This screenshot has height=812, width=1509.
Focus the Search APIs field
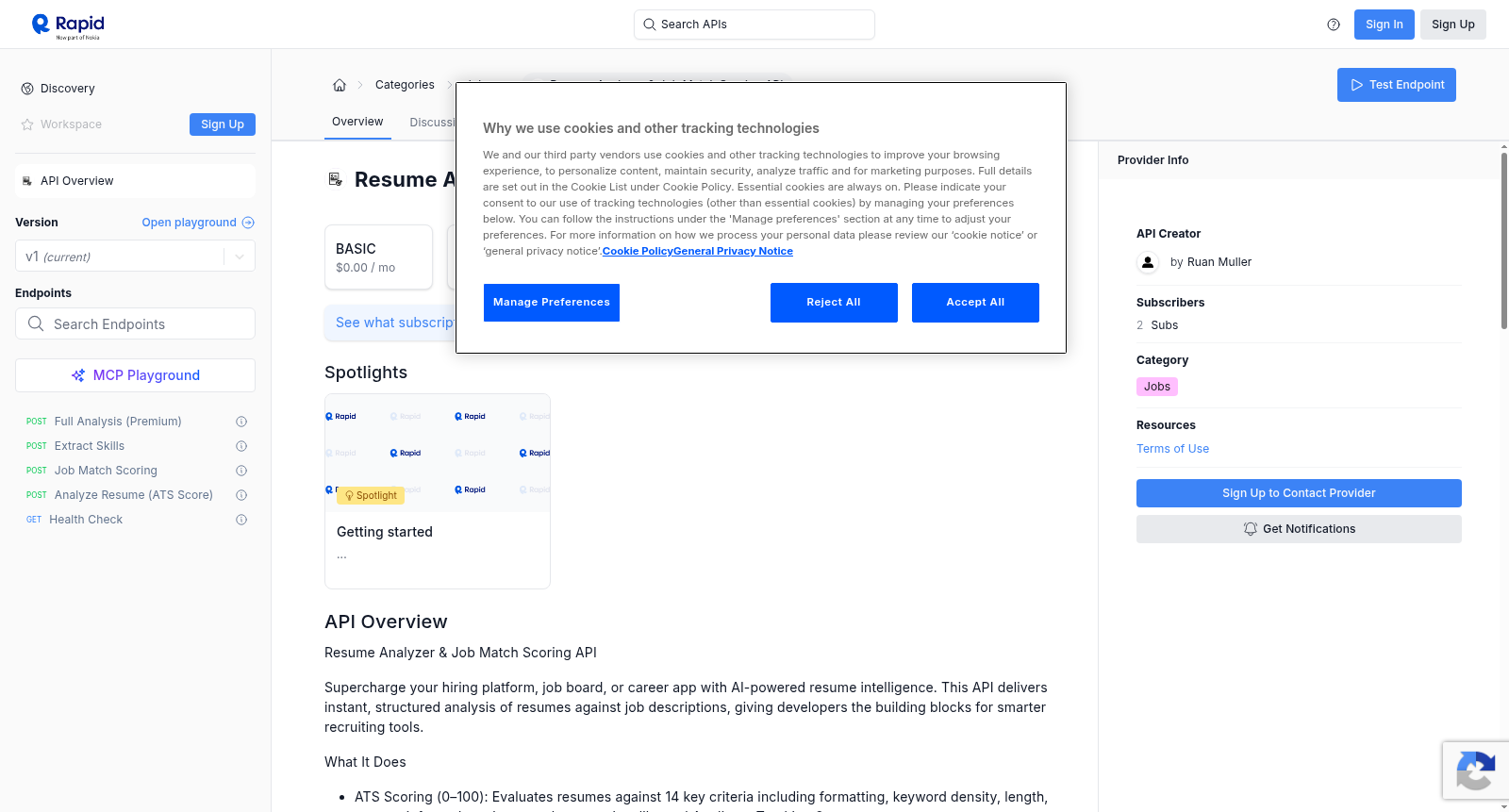pos(754,25)
